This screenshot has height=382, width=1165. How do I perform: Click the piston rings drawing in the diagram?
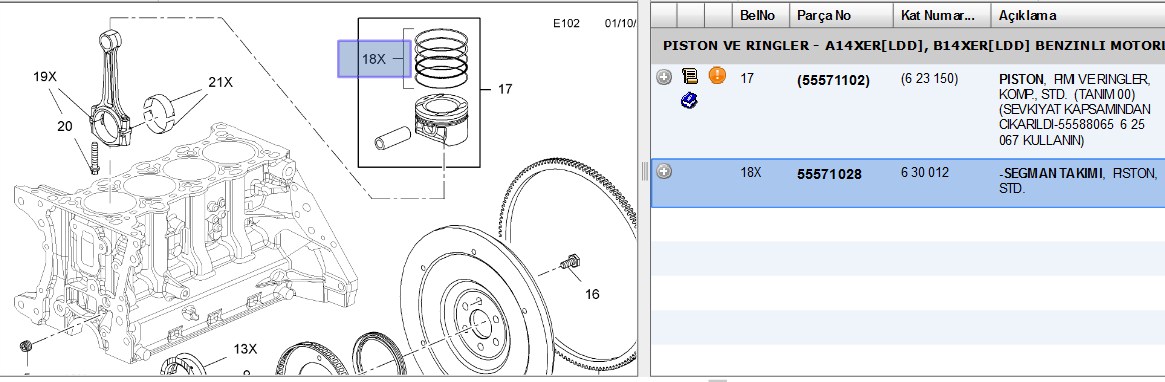pyautogui.click(x=441, y=59)
